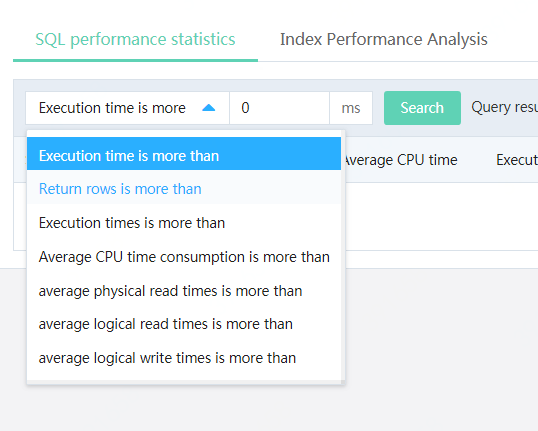Sort by the Average CPU time column header
Viewport: 538px width, 431px height.
click(x=401, y=160)
